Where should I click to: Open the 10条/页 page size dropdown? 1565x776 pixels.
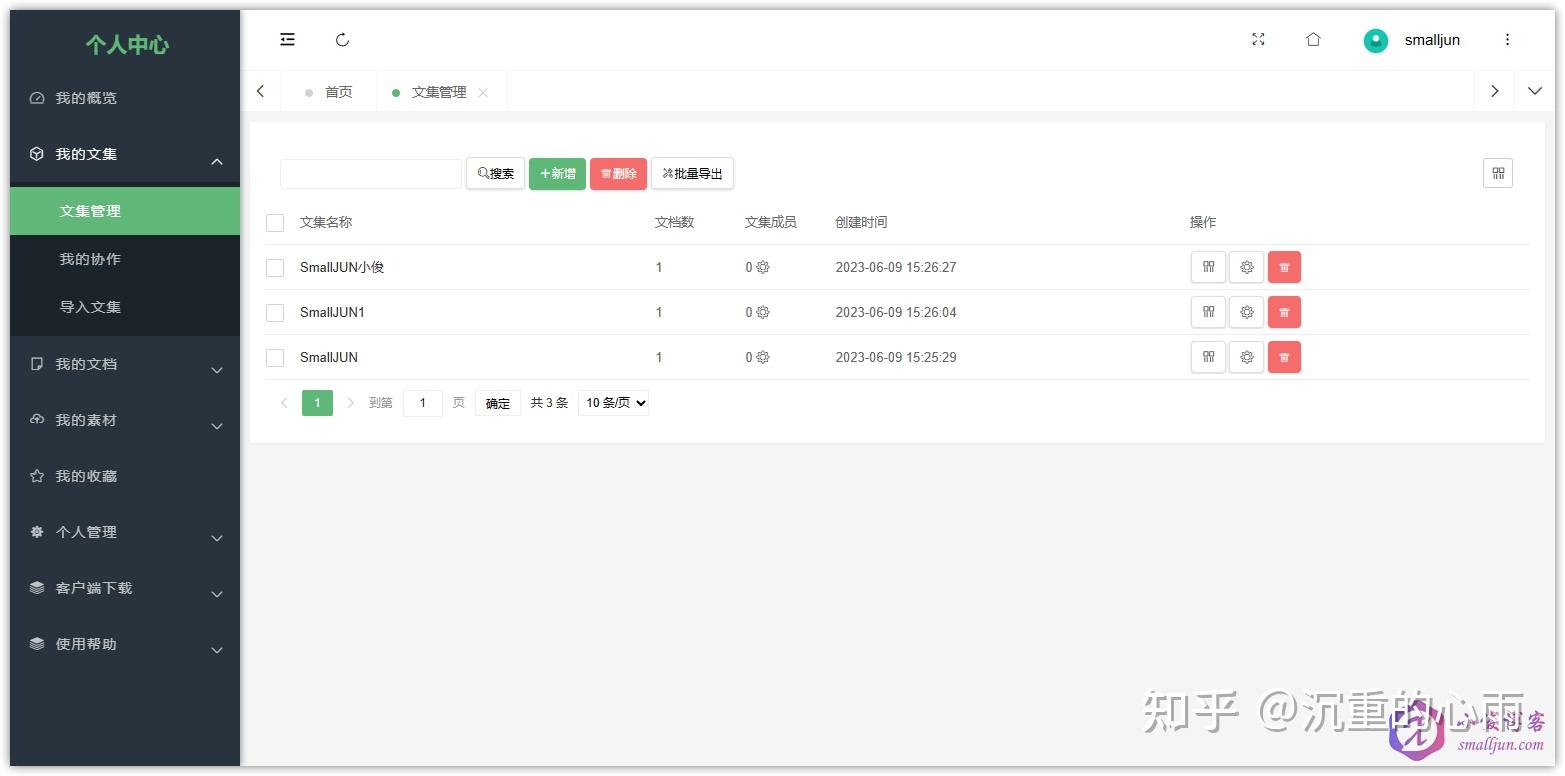tap(613, 402)
